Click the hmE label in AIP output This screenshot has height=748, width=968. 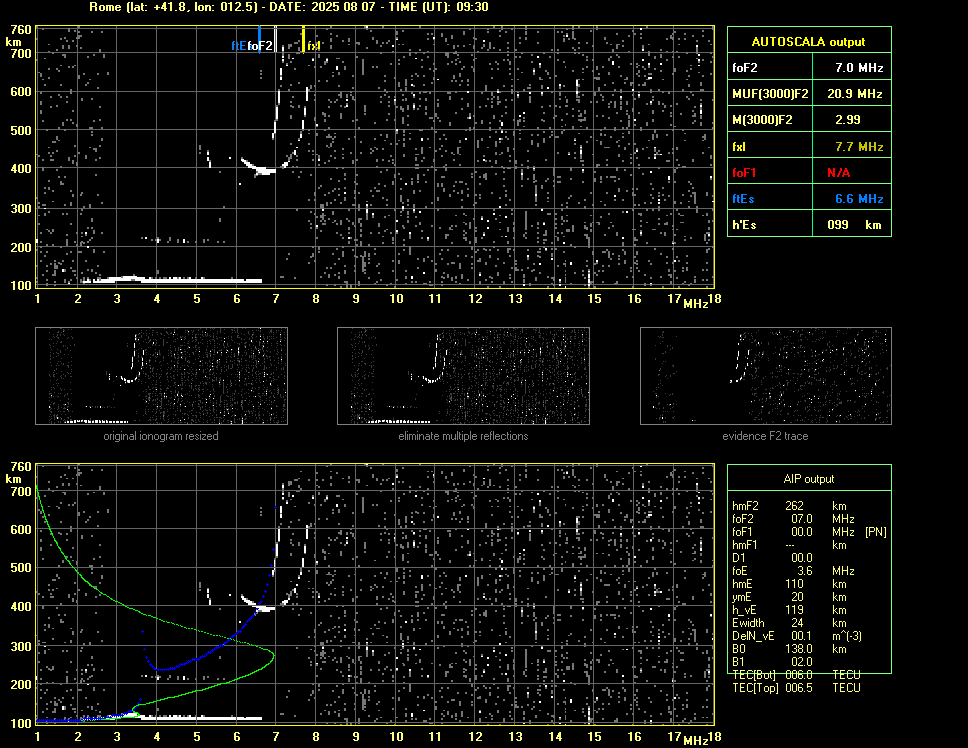(742, 584)
